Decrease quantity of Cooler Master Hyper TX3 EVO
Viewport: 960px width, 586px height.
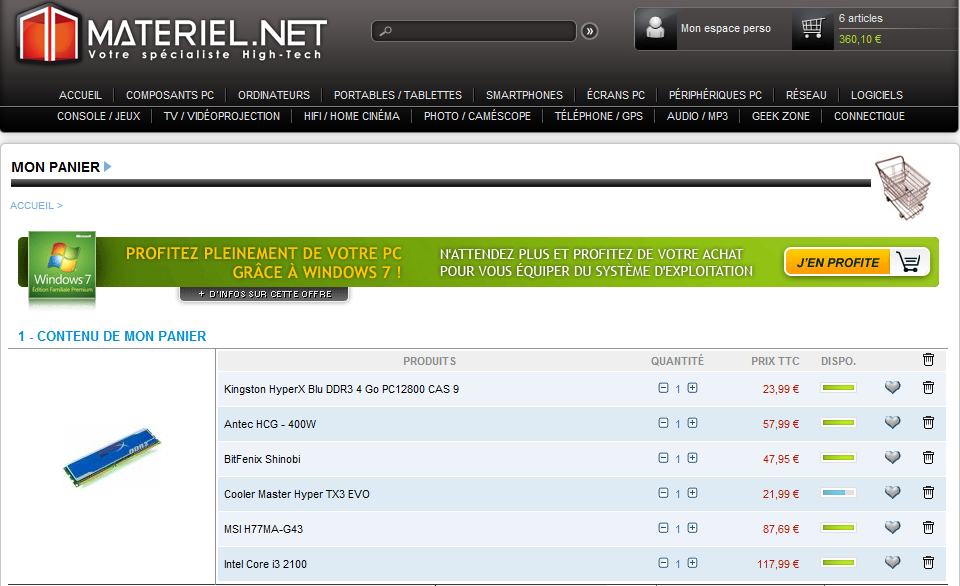(663, 493)
